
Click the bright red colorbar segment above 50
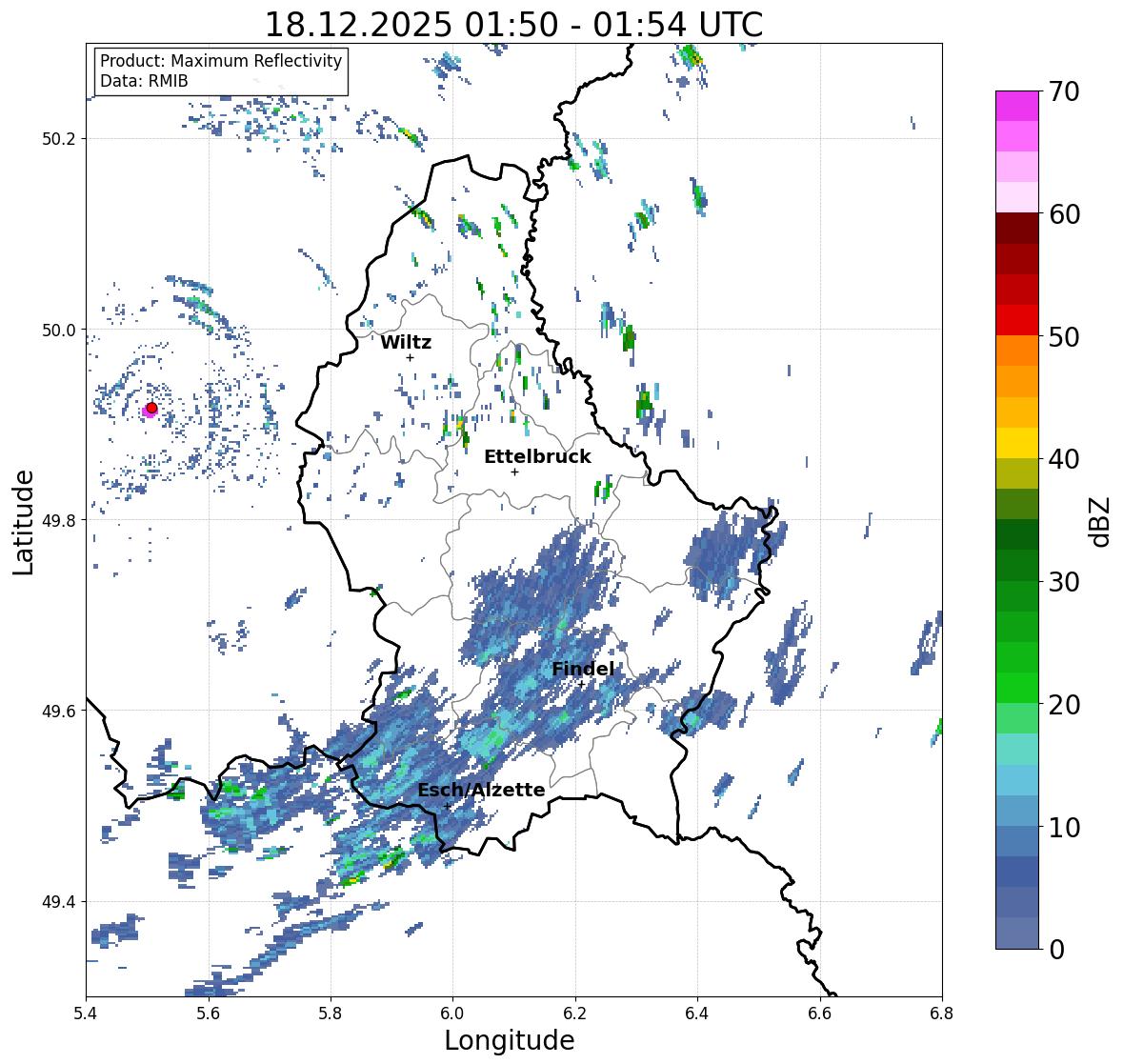tap(1017, 320)
